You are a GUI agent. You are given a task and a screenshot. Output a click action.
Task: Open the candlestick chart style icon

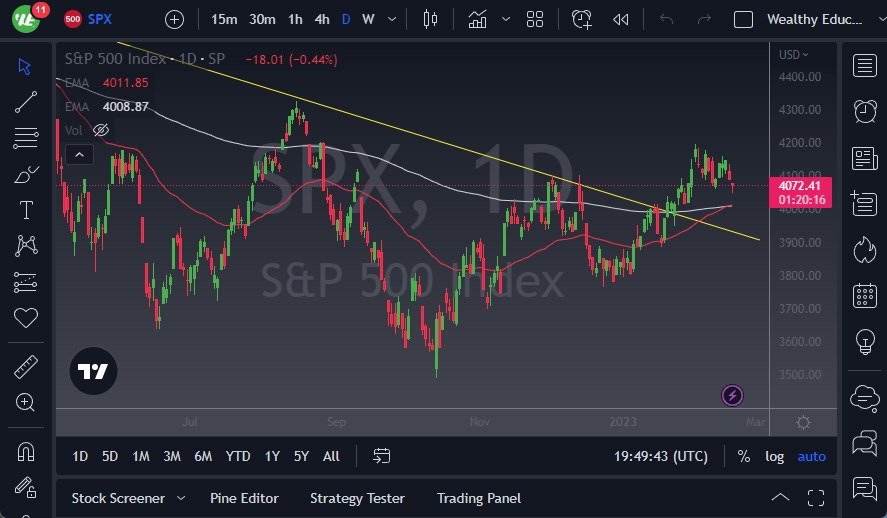click(431, 19)
